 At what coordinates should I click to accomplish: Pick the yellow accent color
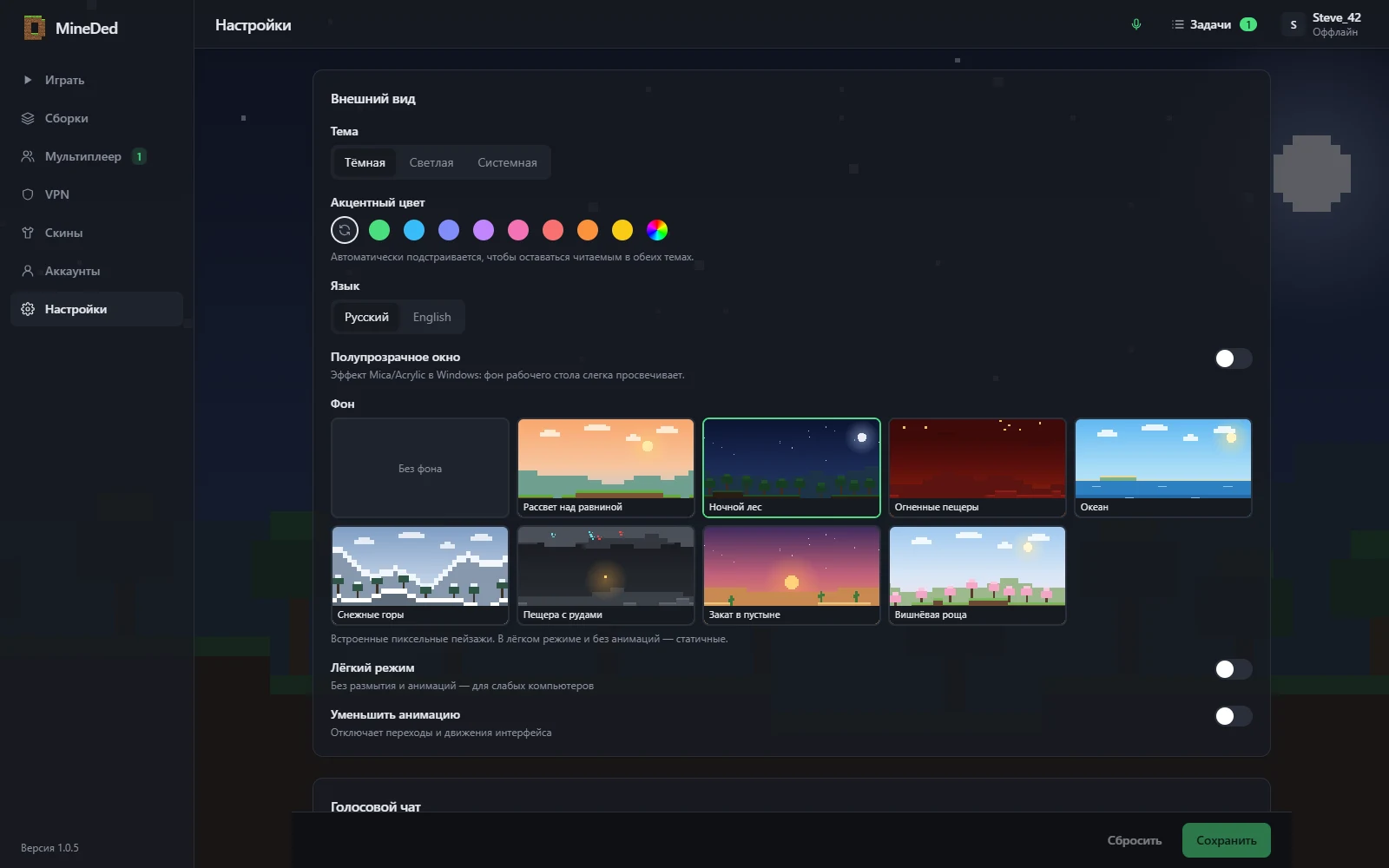[622, 230]
